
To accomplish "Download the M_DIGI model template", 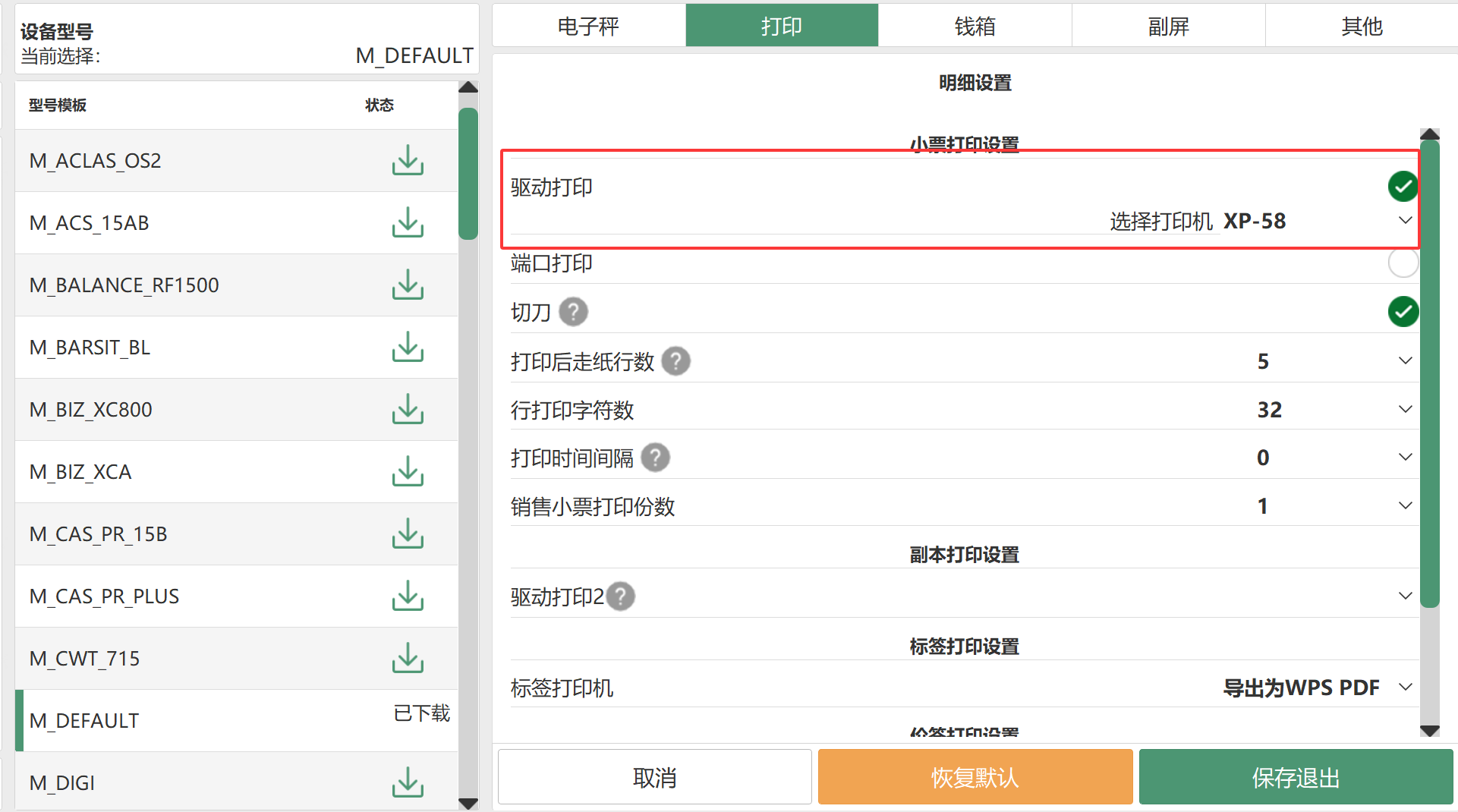I will coord(408,782).
